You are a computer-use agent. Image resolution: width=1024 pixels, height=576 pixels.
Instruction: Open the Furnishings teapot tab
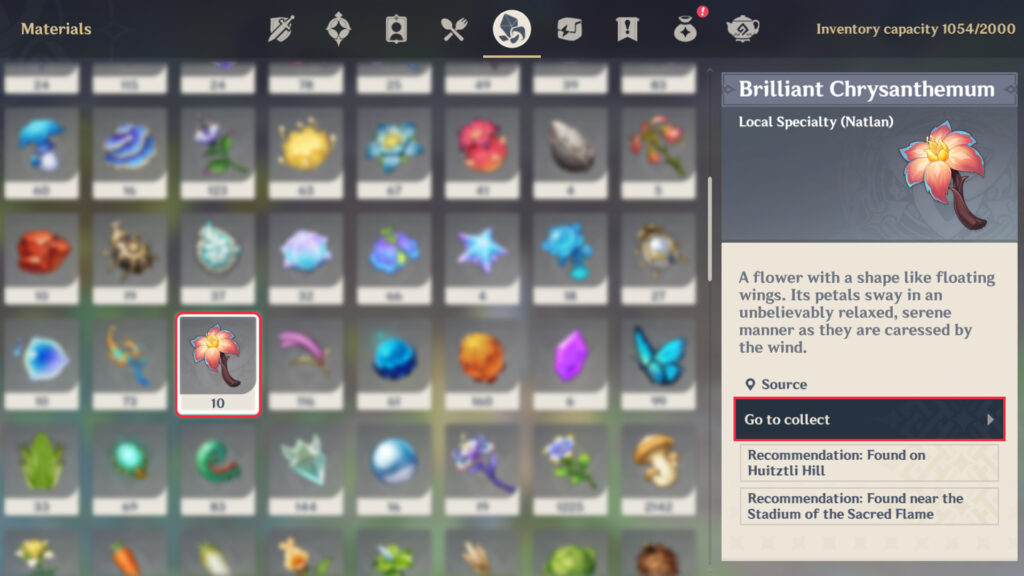(x=743, y=29)
